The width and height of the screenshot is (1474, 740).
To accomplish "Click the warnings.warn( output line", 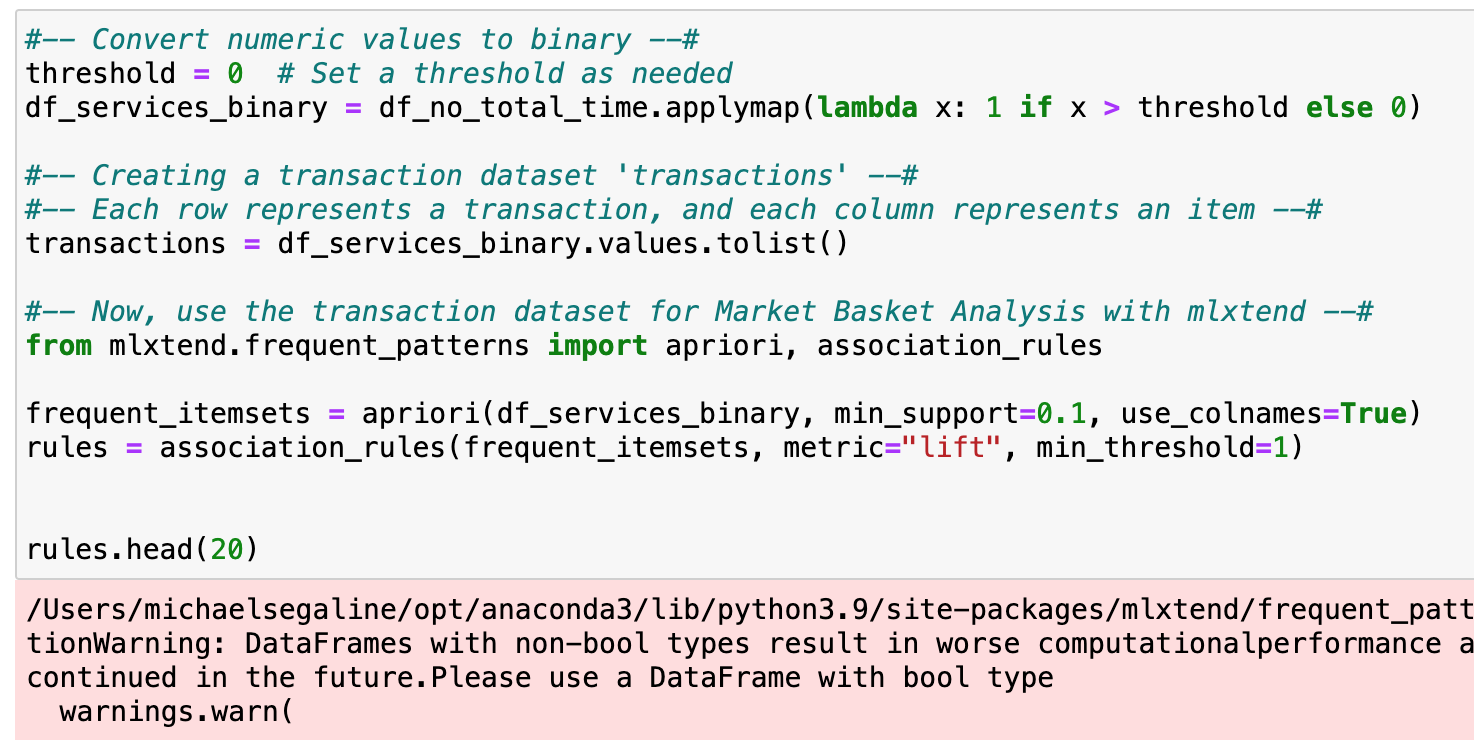I will tap(176, 712).
